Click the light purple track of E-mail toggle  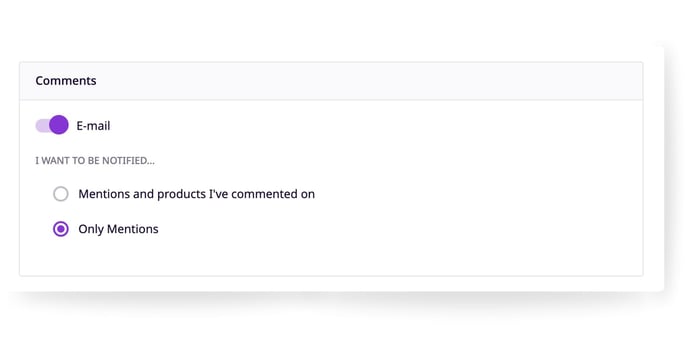(42, 126)
